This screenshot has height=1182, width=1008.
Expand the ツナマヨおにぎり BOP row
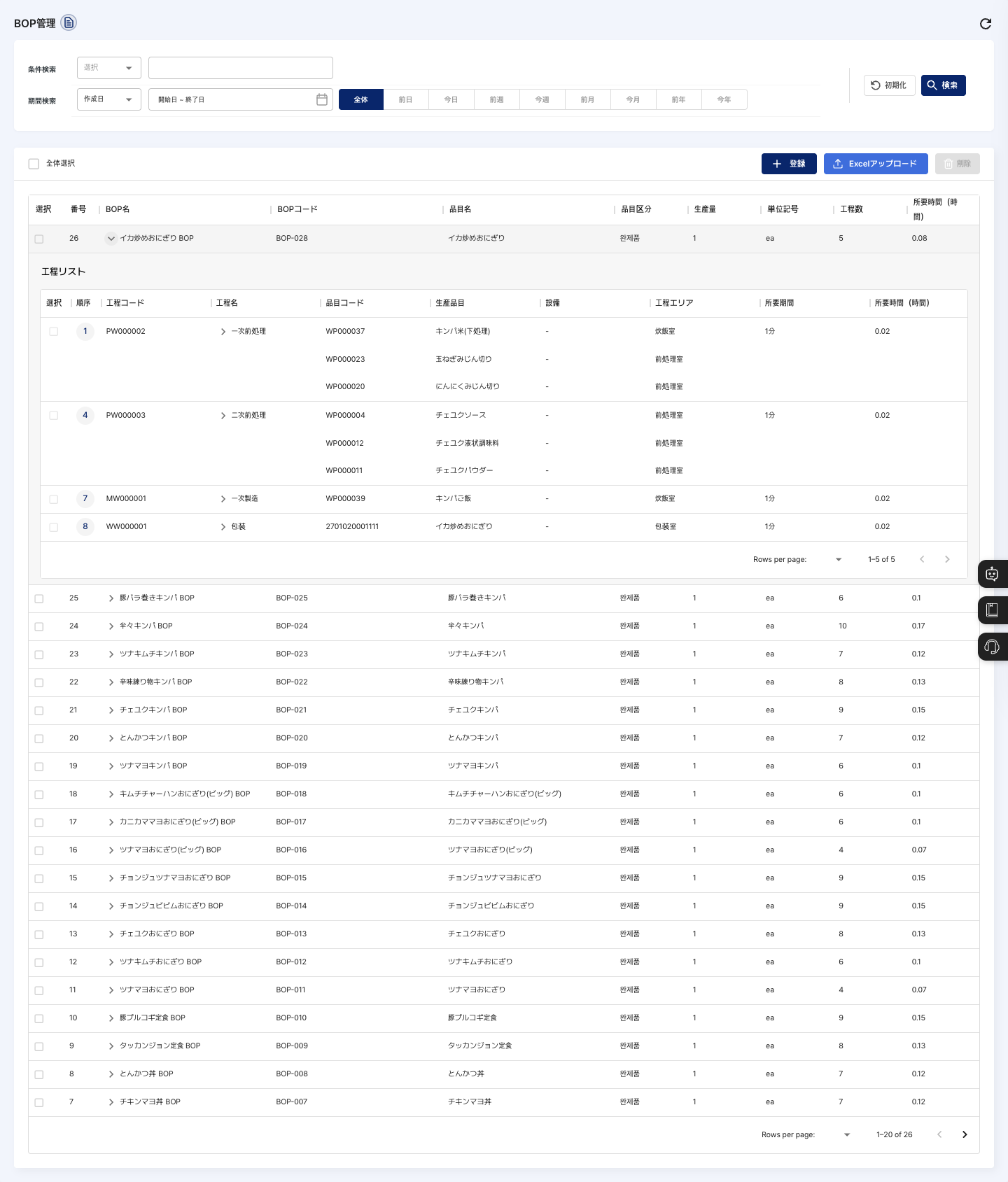click(111, 990)
